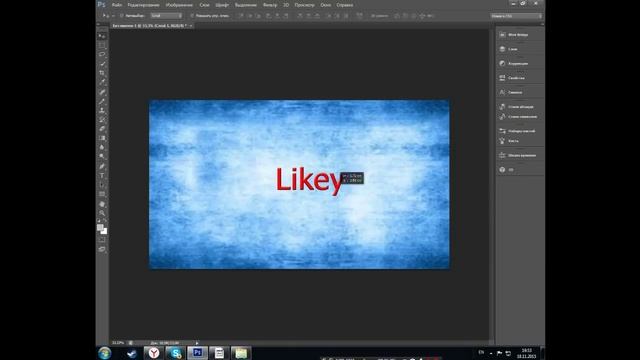The height and width of the screenshot is (360, 640).
Task: Toggle the Auto-Select (Автовыбор) checkbox
Action: point(122,16)
